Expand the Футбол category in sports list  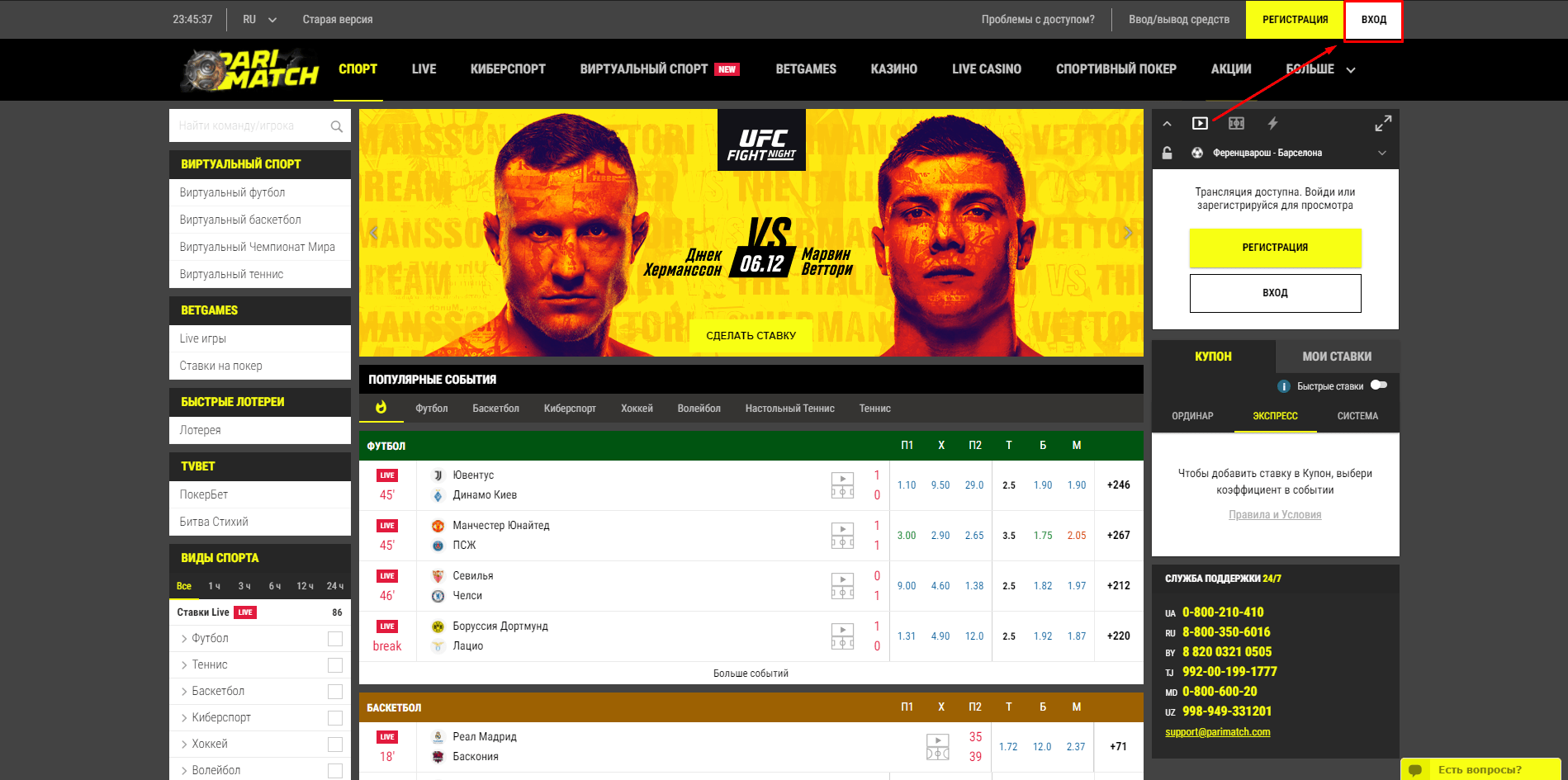click(184, 639)
